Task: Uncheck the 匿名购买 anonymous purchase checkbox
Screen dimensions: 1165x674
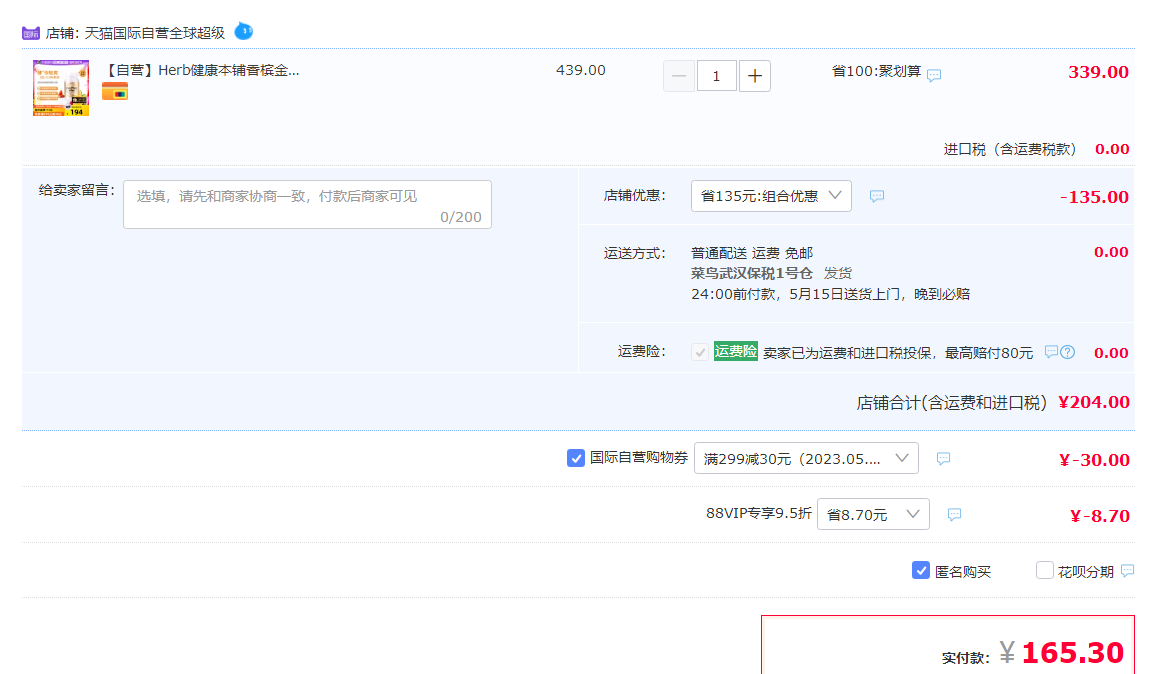Action: pyautogui.click(x=921, y=571)
